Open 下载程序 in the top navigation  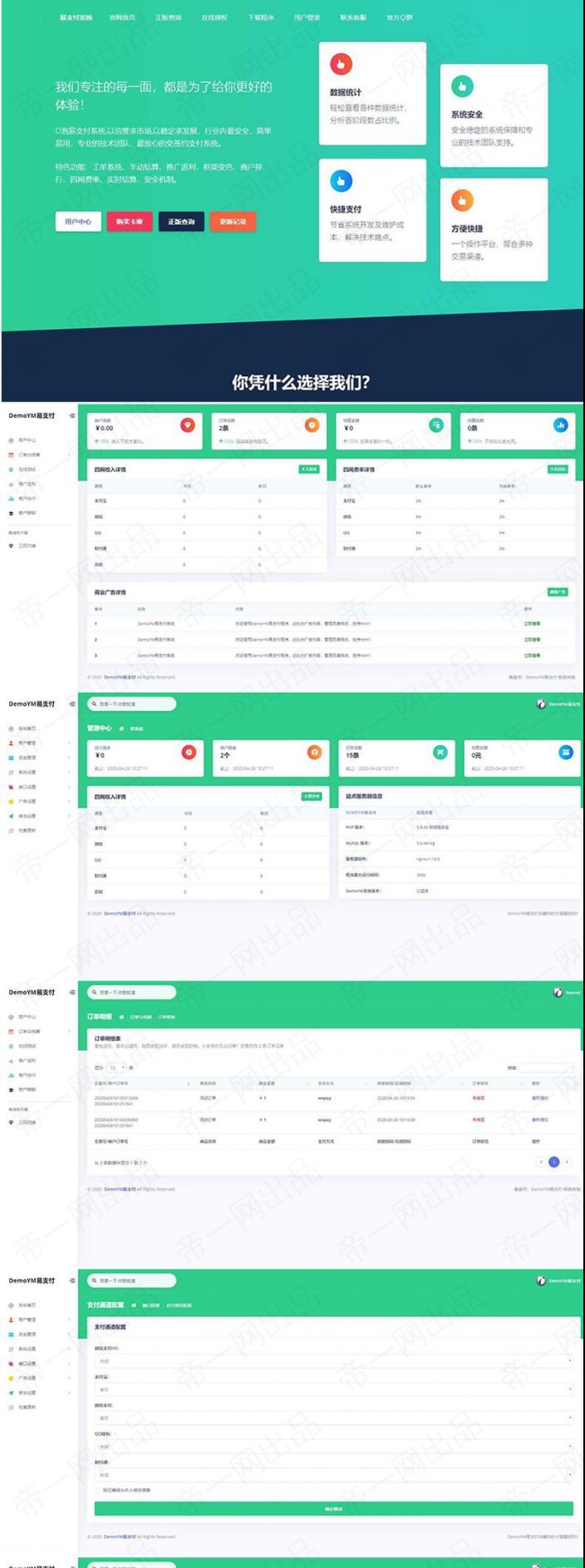pyautogui.click(x=260, y=17)
